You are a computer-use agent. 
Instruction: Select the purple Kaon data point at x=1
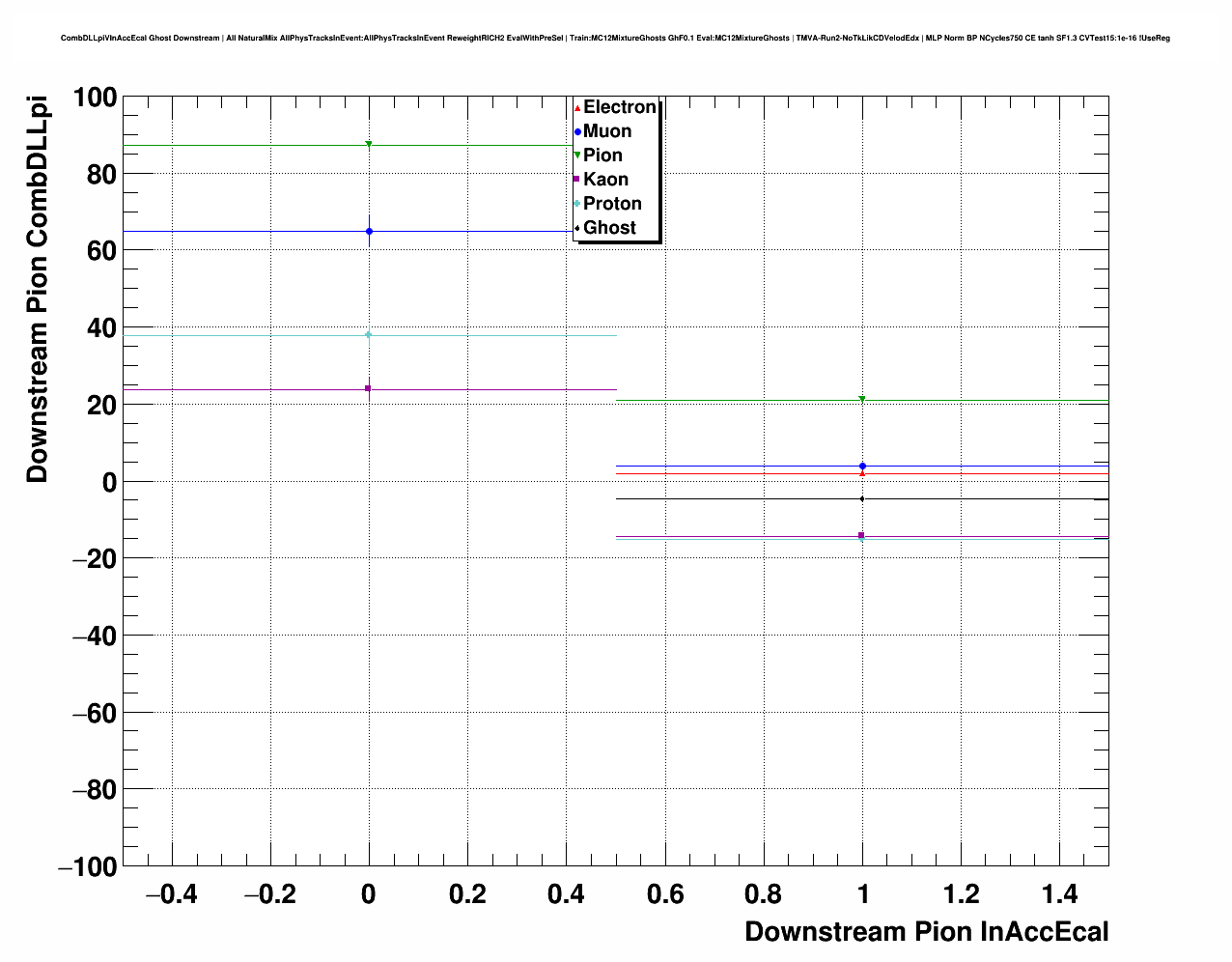tap(861, 535)
